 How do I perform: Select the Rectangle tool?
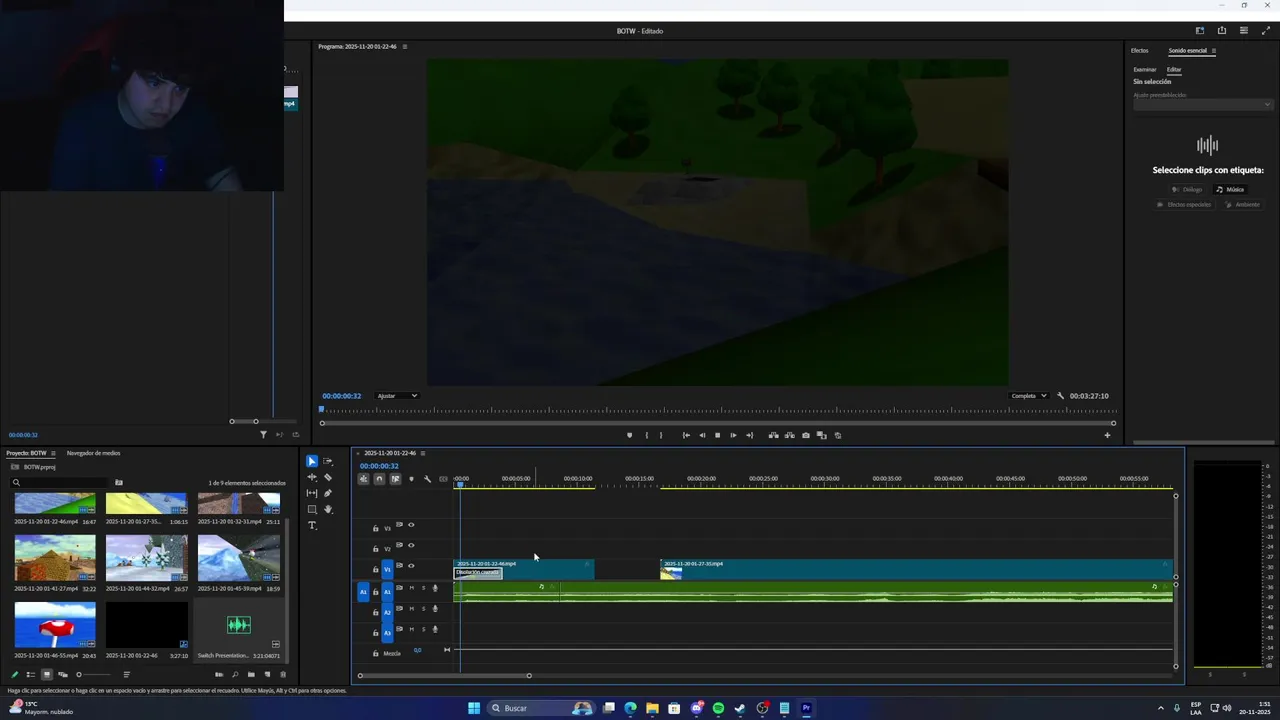(x=312, y=509)
